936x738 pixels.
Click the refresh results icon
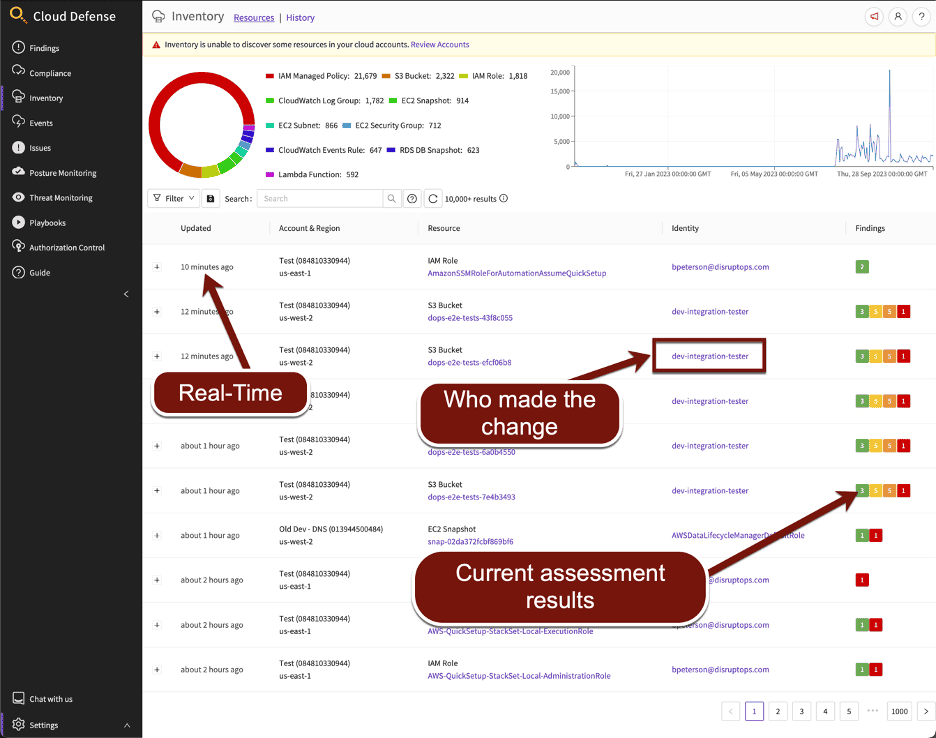coord(433,198)
